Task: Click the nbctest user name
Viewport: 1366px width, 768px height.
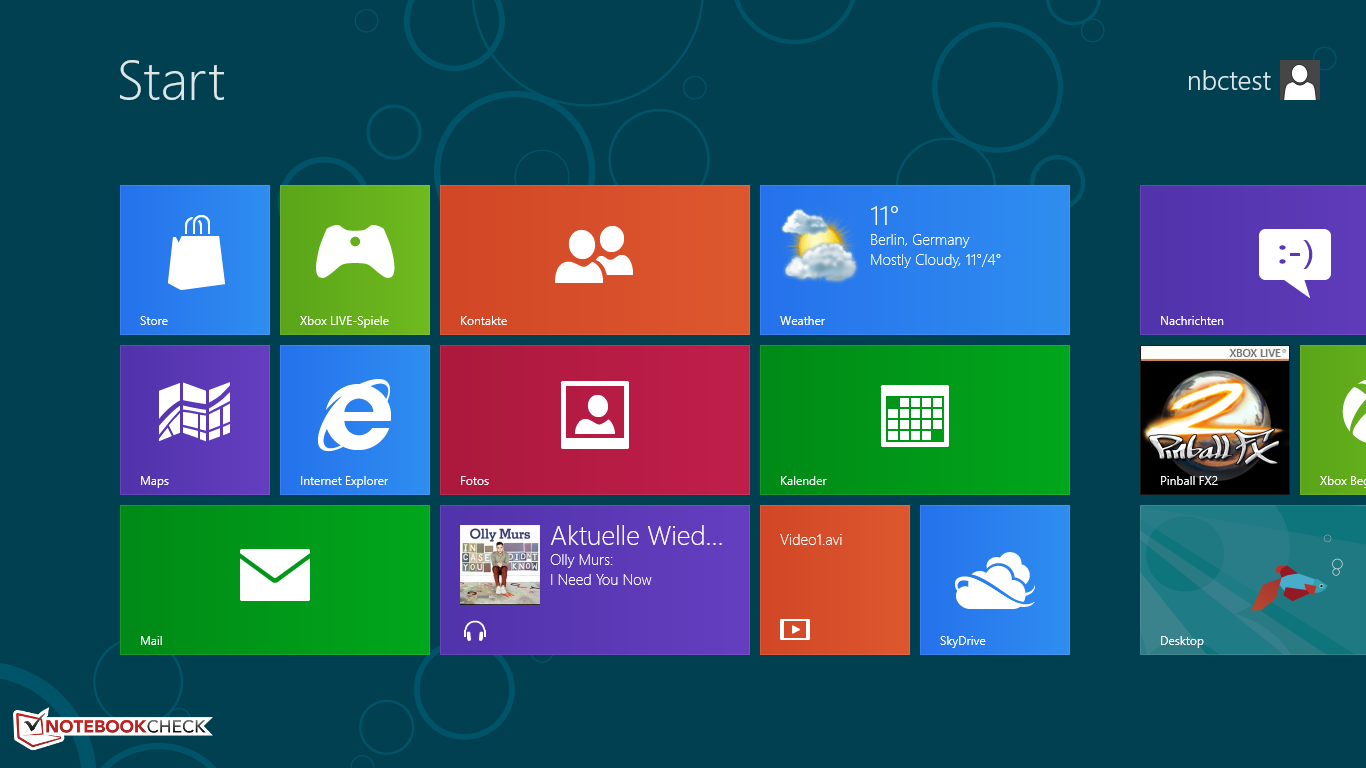Action: [1229, 81]
